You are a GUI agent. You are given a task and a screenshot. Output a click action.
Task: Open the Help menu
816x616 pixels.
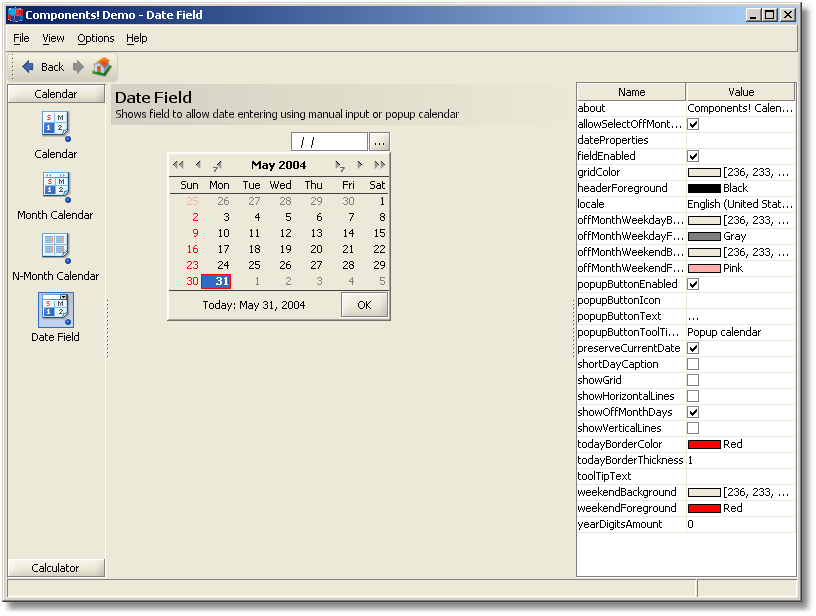click(137, 38)
